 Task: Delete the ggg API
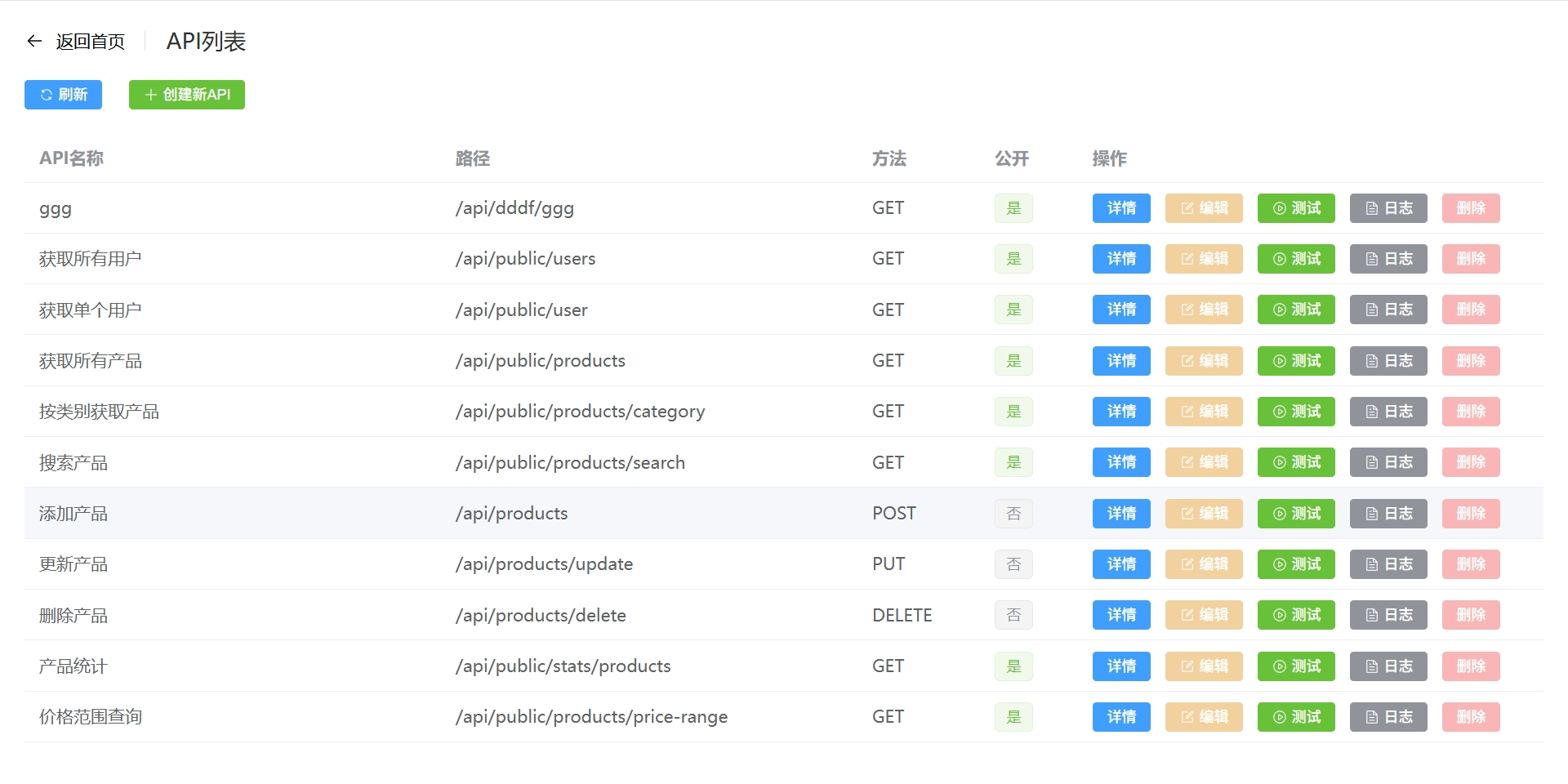point(1471,208)
